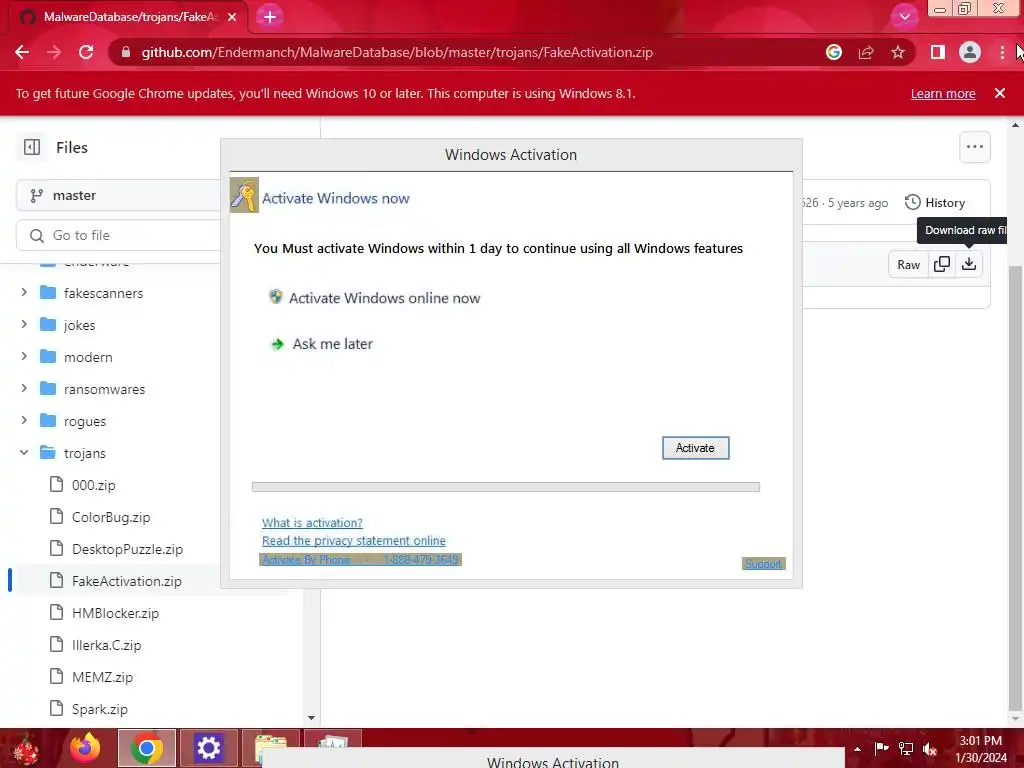Viewport: 1024px width, 768px height.
Task: Click the Go to file search box
Action: tap(118, 235)
